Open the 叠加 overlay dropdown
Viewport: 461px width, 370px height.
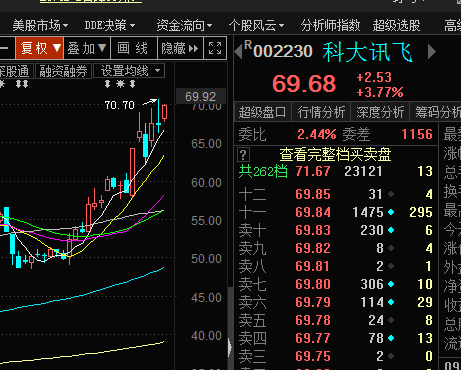tap(87, 48)
